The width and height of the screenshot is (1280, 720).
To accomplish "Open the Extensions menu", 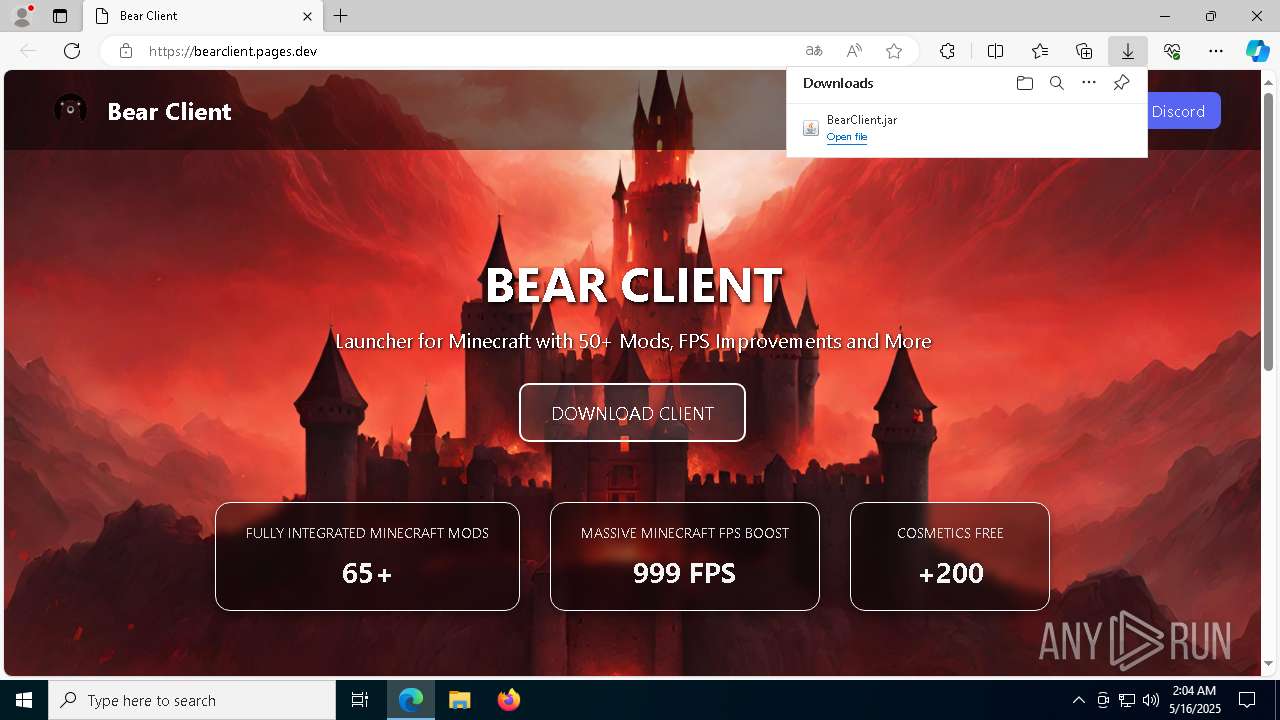I will tap(947, 51).
